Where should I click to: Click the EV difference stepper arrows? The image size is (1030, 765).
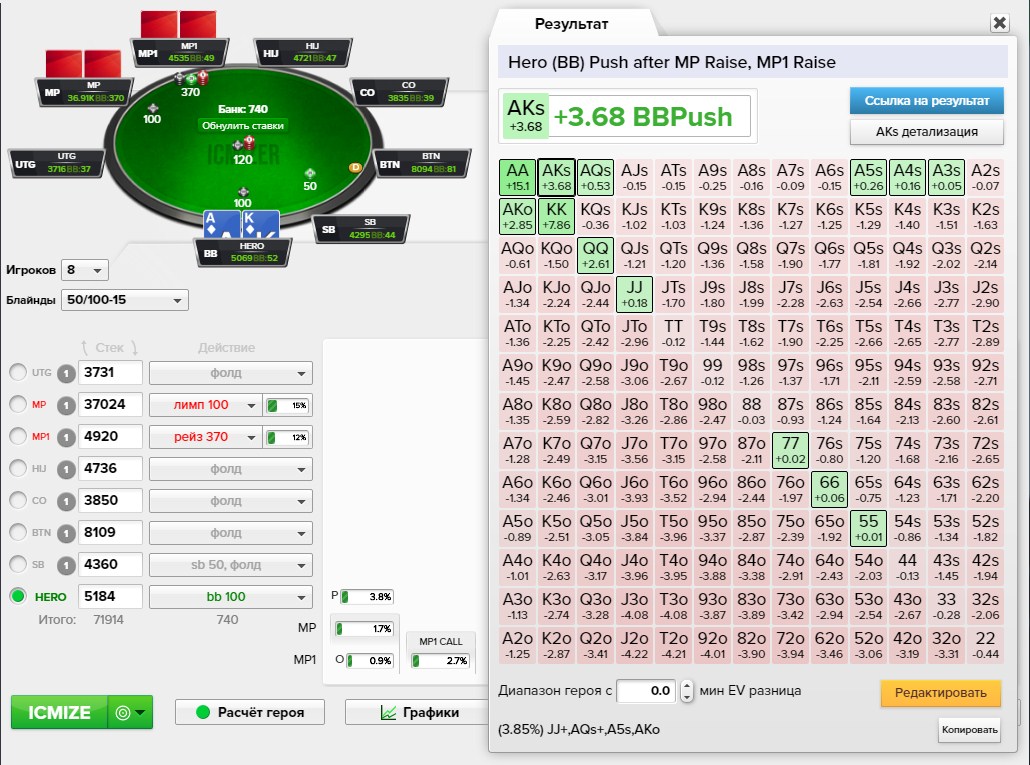pos(686,691)
